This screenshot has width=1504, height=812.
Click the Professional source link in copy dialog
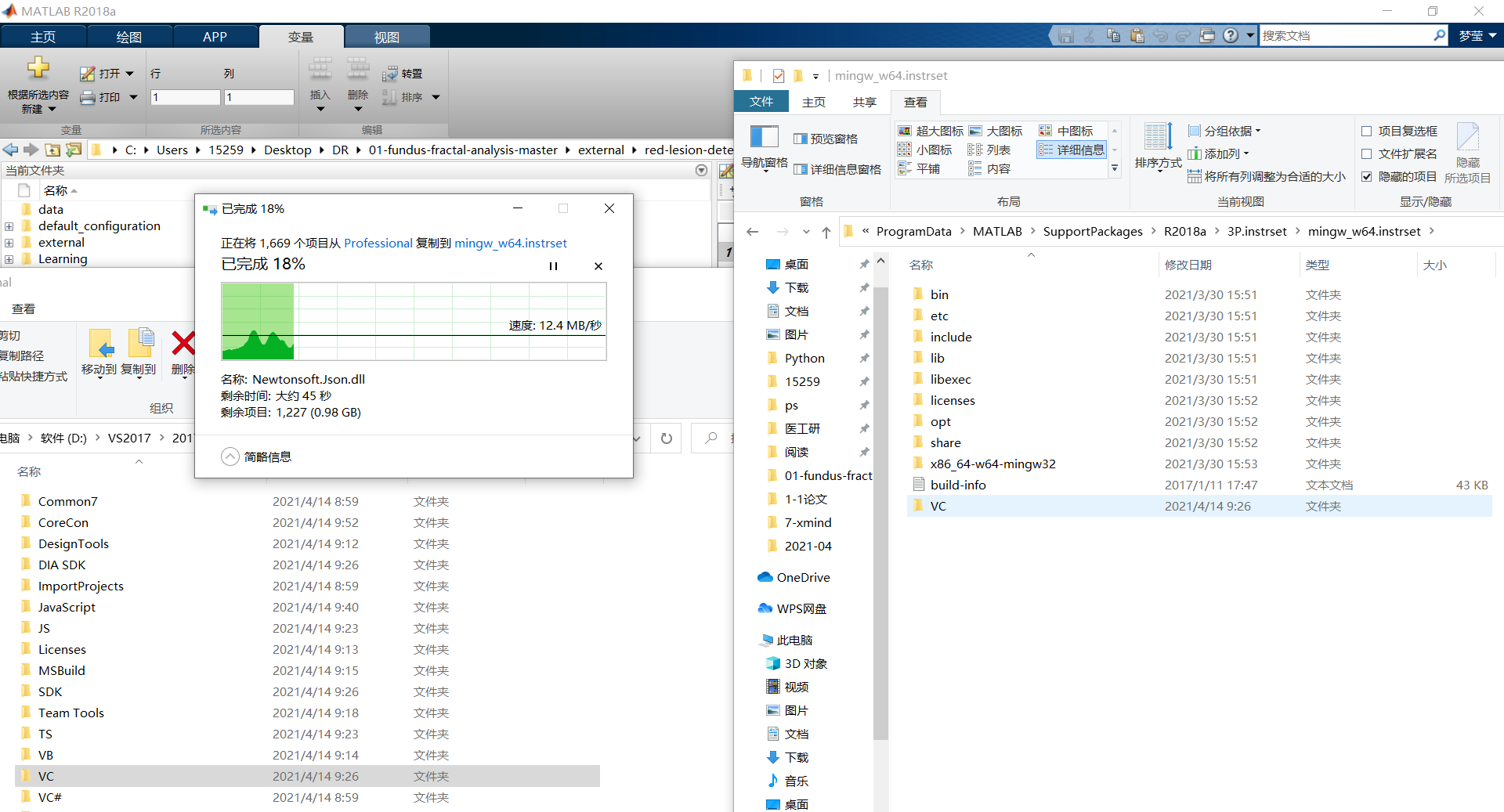click(x=378, y=244)
